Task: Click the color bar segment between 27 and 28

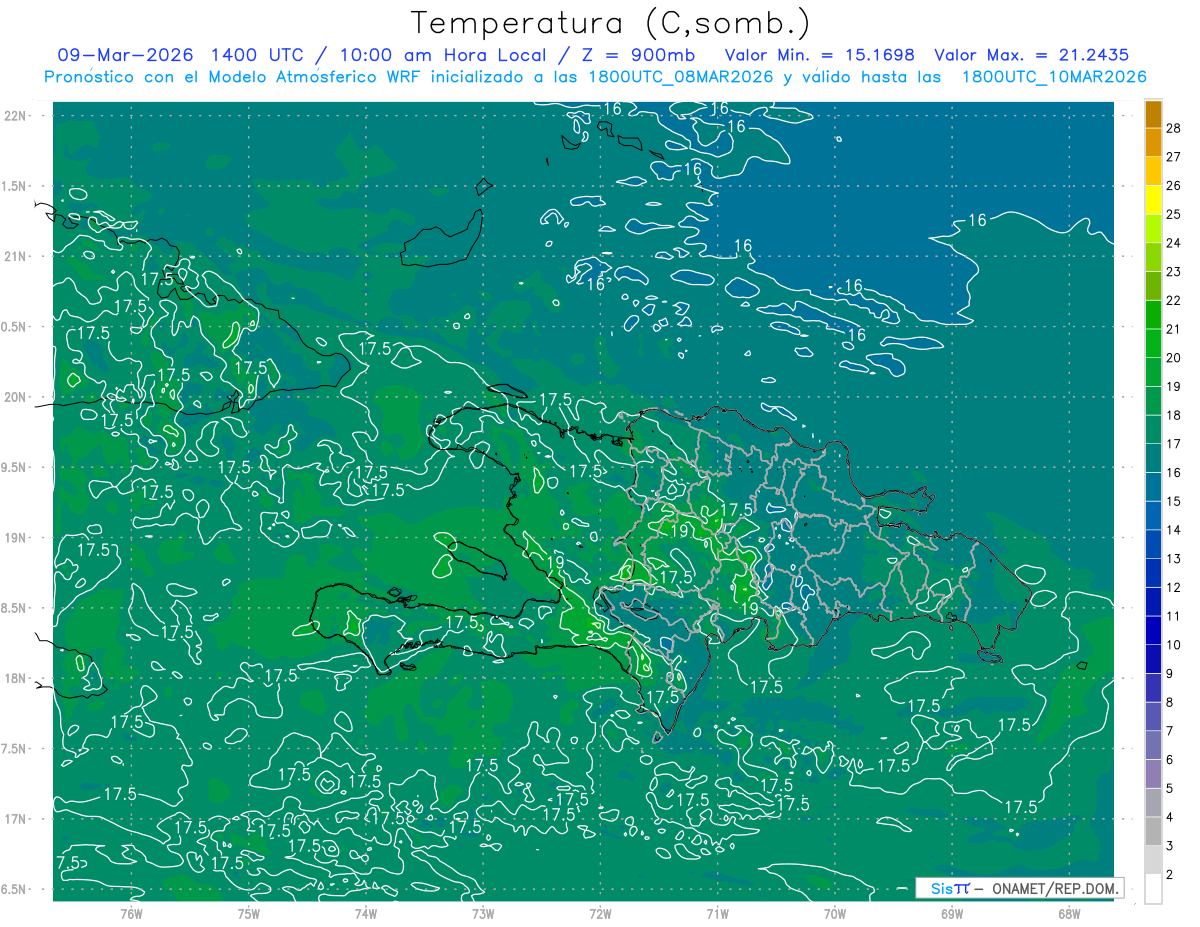Action: click(x=1153, y=142)
